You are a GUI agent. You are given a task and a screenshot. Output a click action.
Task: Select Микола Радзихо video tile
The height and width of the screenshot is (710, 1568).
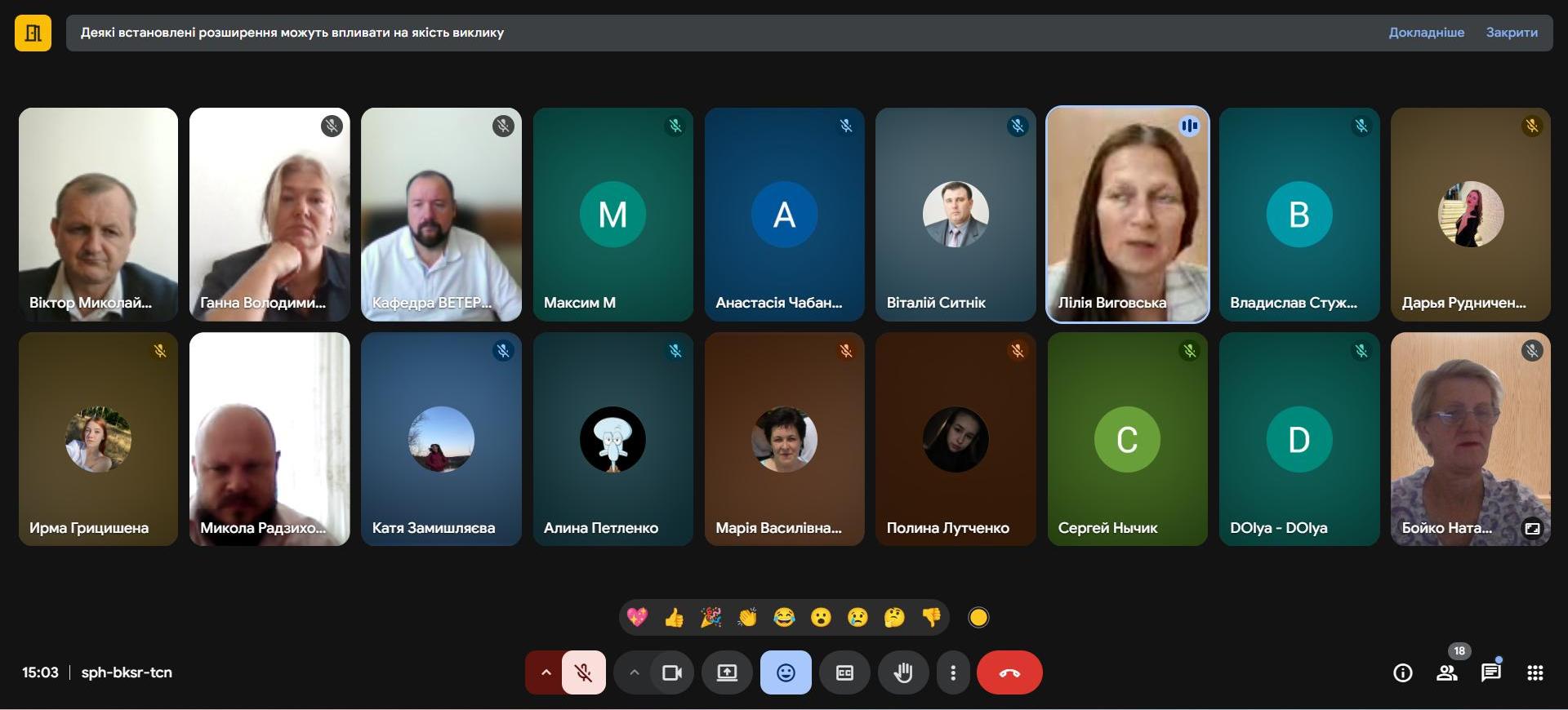click(x=269, y=439)
